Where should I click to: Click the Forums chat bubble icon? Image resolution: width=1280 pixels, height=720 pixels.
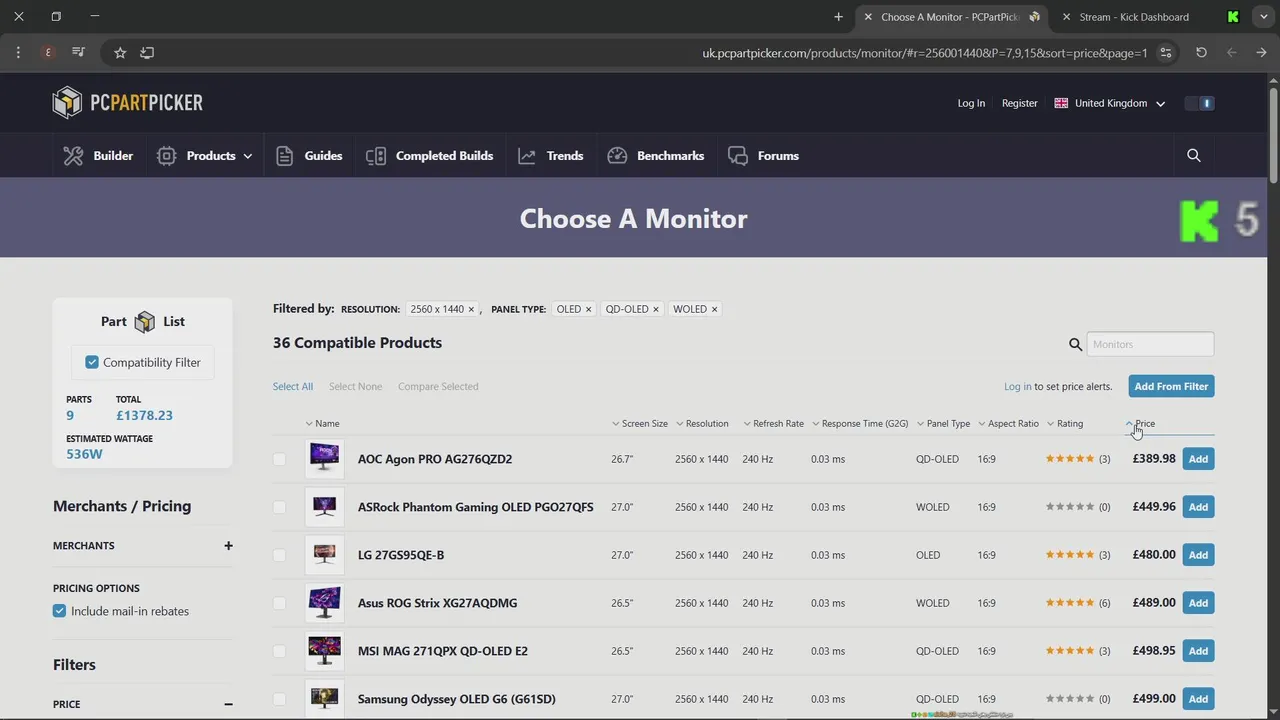738,155
